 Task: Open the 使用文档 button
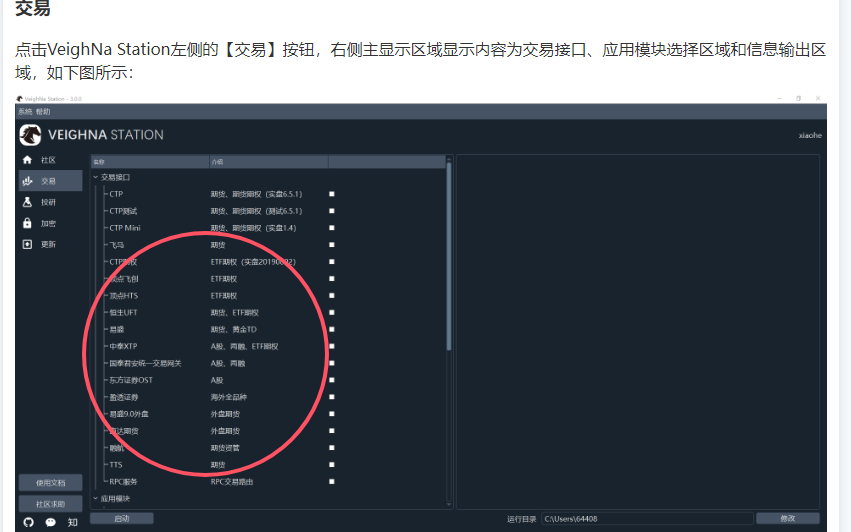pyautogui.click(x=50, y=483)
